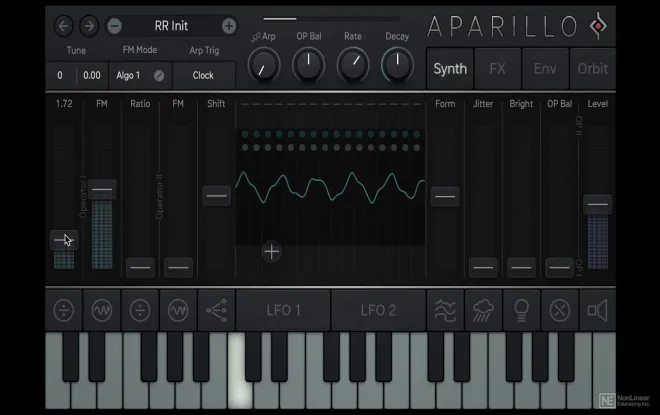Click the next preset forward arrow
The height and width of the screenshot is (415, 660).
click(x=89, y=26)
